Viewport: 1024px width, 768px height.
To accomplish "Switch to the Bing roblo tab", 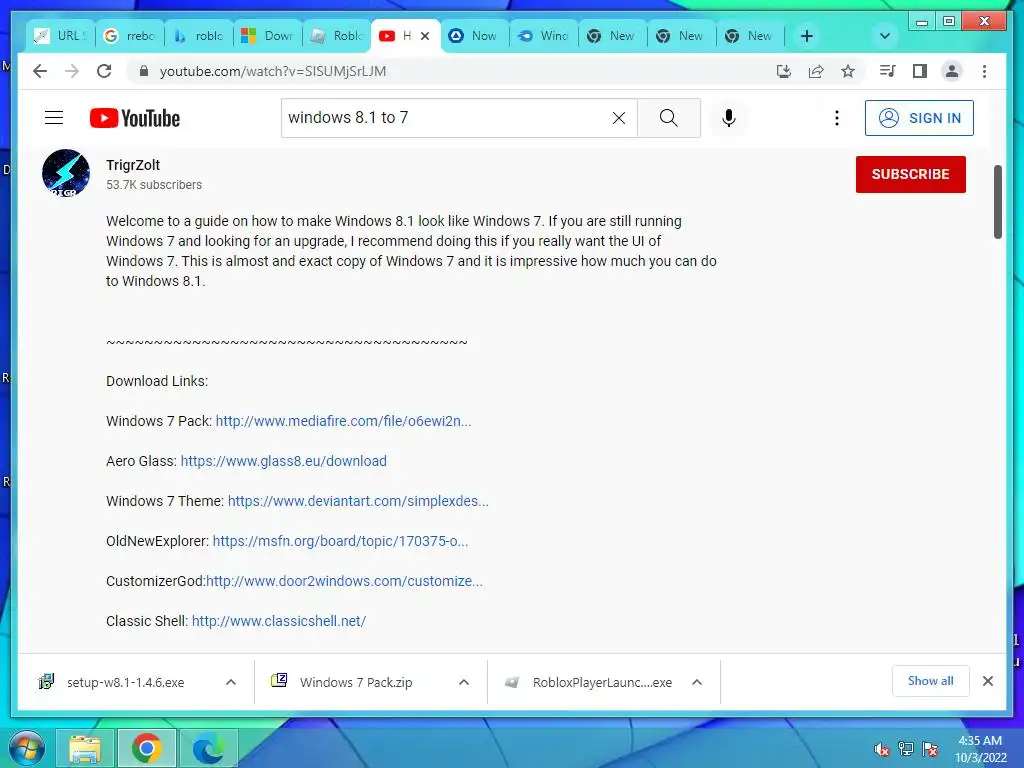I will (x=199, y=36).
